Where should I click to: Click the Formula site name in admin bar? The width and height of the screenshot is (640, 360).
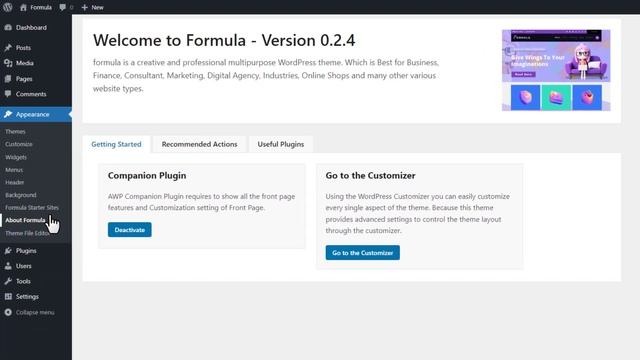point(41,7)
